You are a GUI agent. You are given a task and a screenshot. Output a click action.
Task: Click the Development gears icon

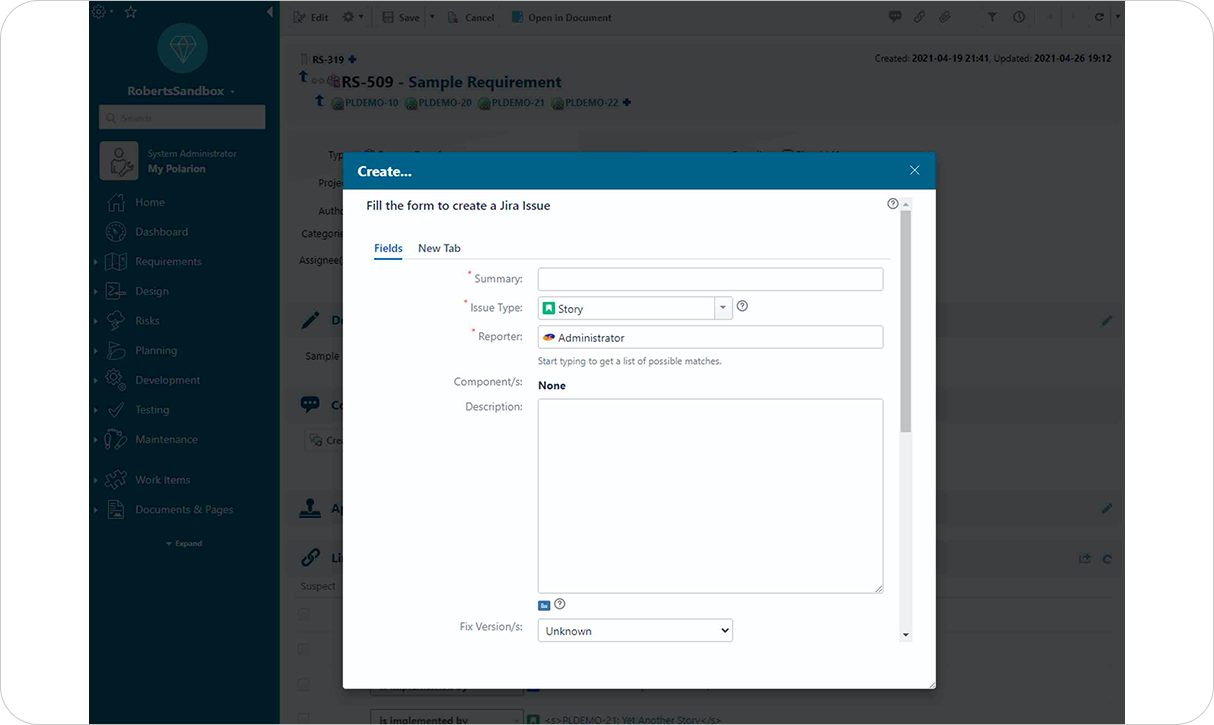coord(116,380)
